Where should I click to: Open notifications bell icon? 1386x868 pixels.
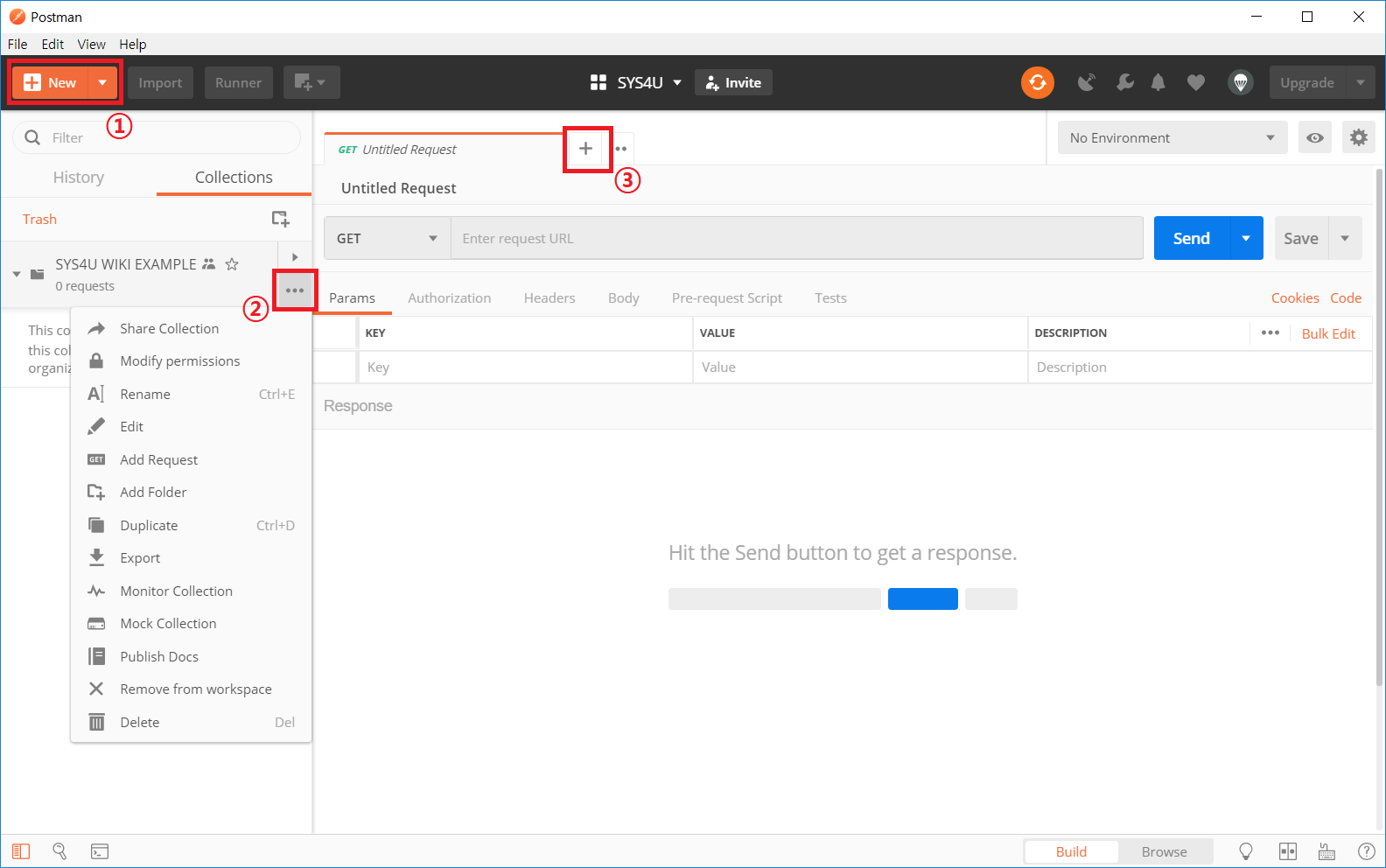[x=1158, y=82]
